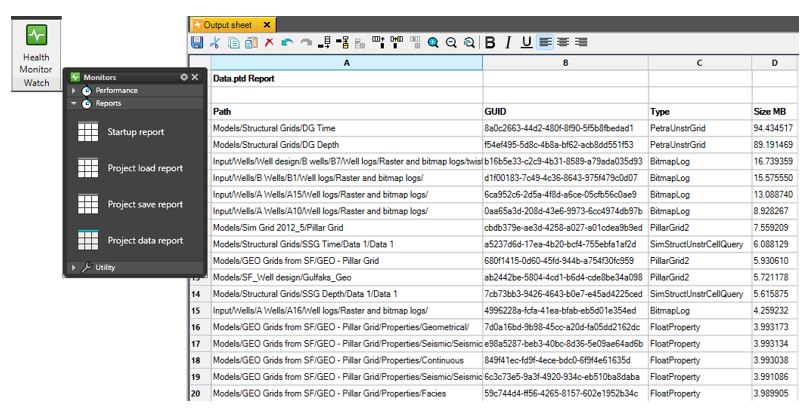Expand the Performance section
Image resolution: width=811 pixels, height=413 pixels.
tap(73, 90)
